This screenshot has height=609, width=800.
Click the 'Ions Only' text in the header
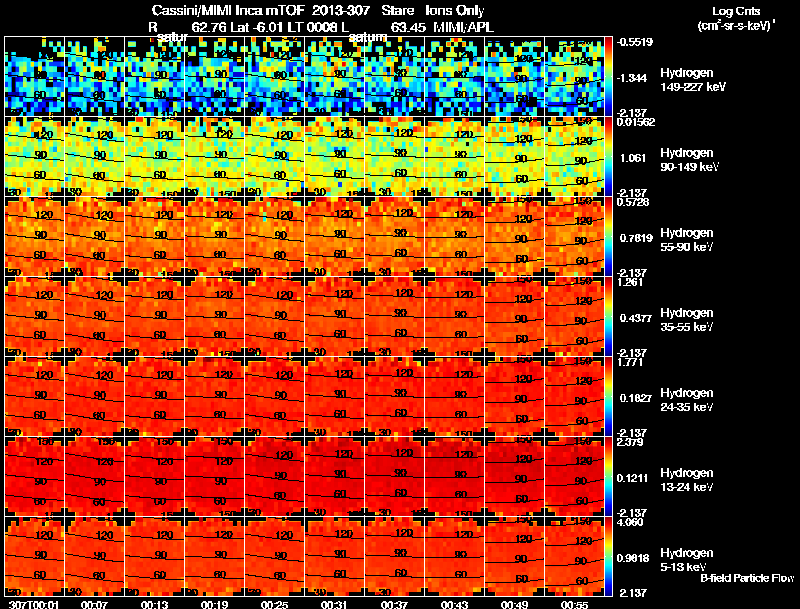coord(455,10)
